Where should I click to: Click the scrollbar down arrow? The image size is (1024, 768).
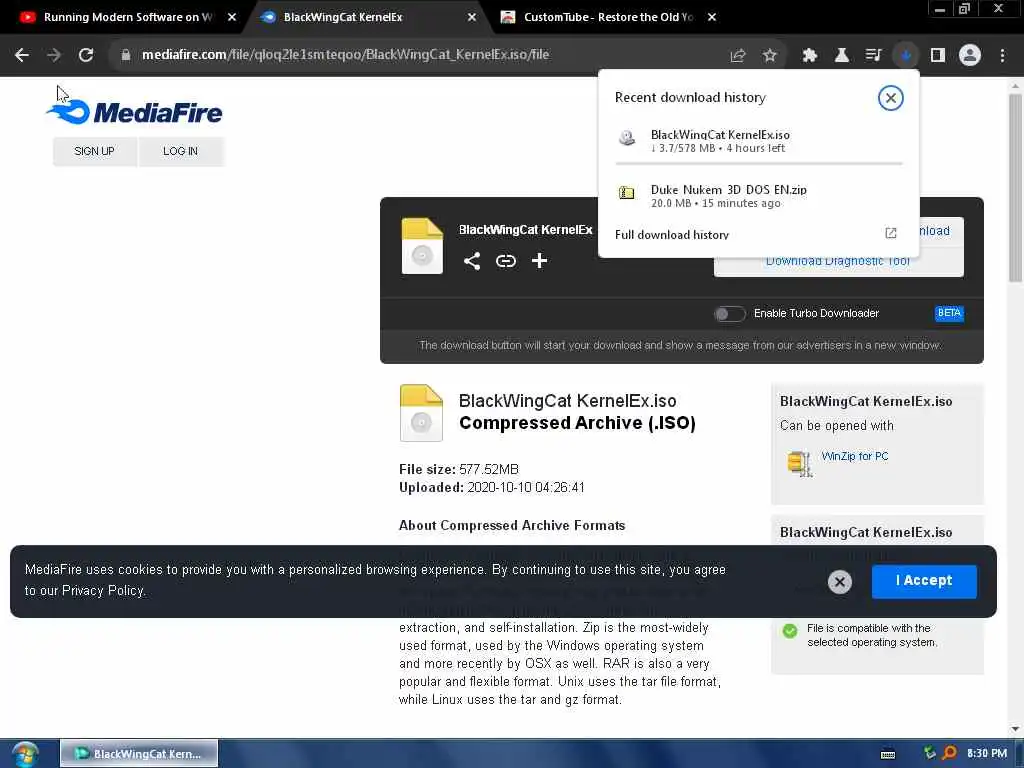coord(1015,729)
